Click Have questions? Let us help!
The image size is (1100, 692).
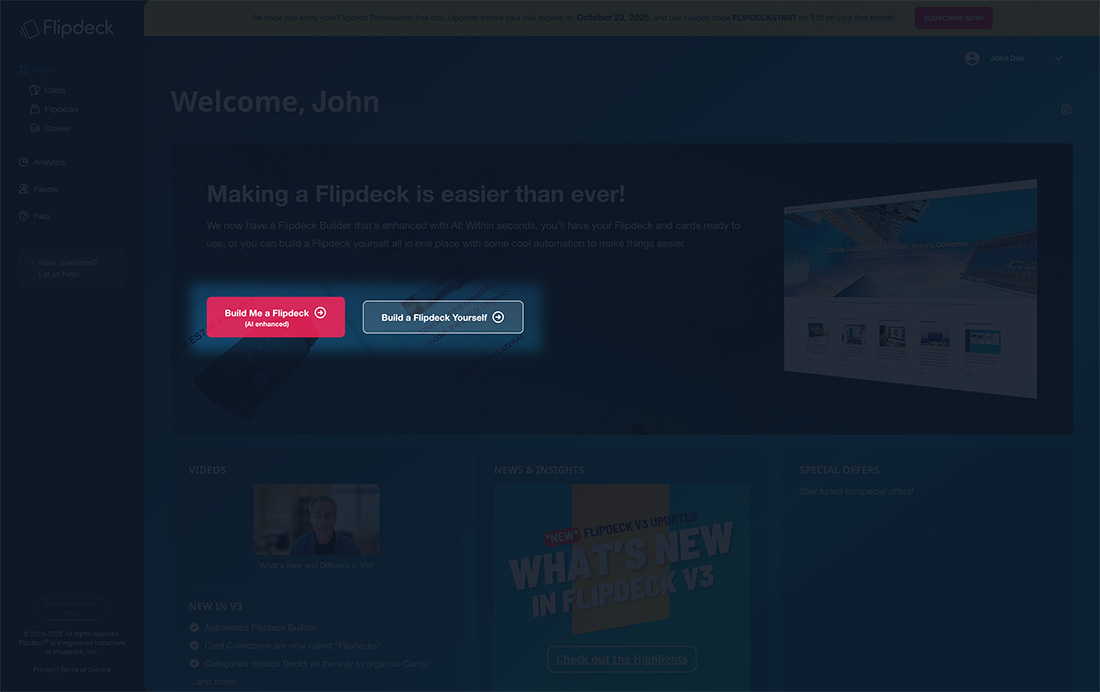tap(71, 267)
